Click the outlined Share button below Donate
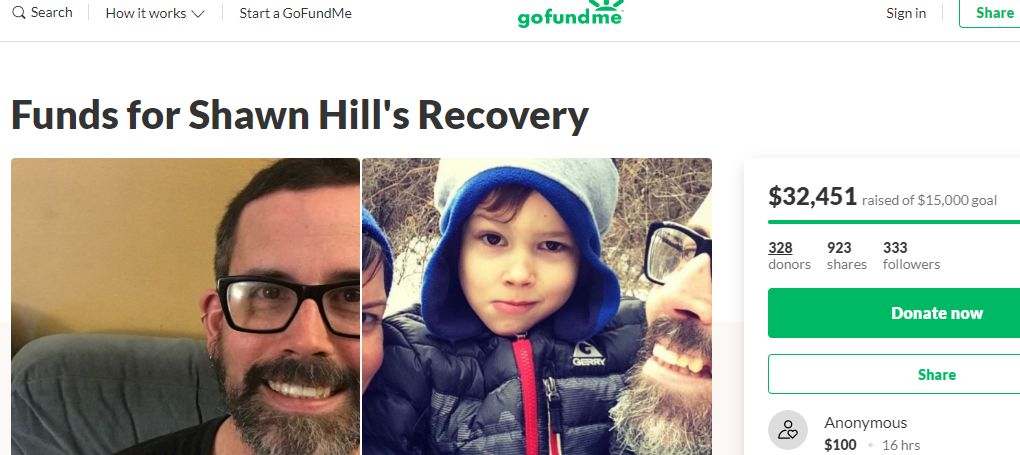 coord(894,374)
